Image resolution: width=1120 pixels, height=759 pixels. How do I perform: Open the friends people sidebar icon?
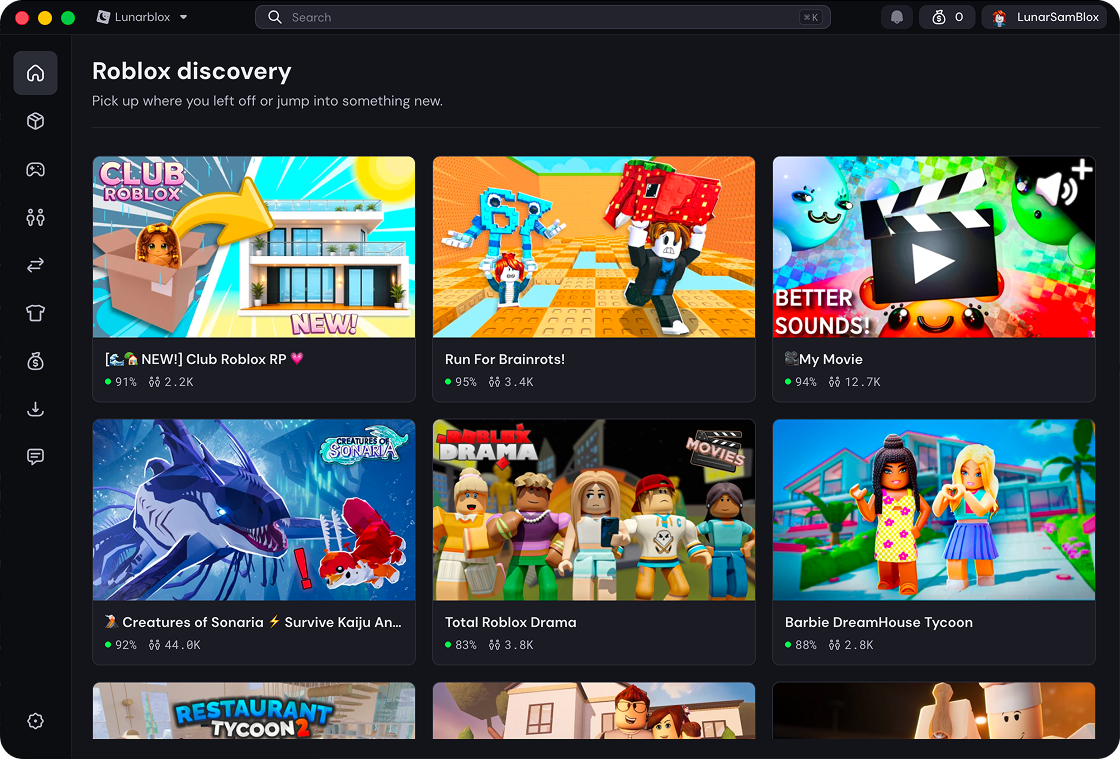[35, 217]
